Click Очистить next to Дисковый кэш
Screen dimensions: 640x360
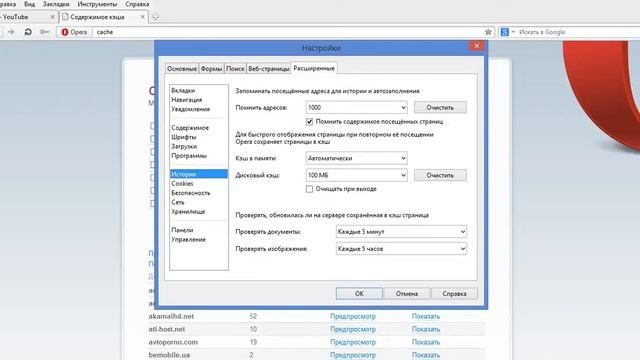(x=440, y=175)
